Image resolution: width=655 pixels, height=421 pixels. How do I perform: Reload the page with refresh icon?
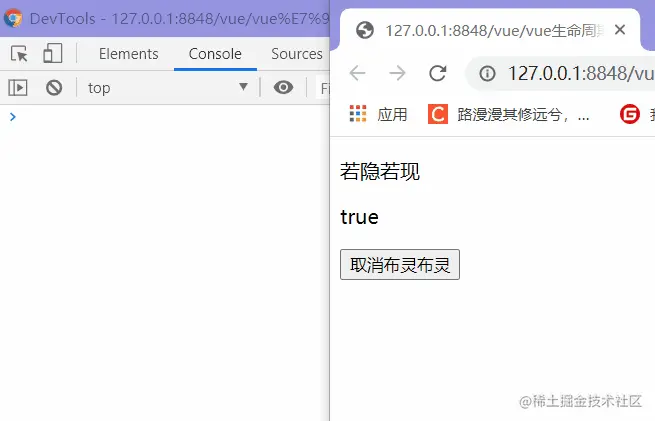(437, 73)
